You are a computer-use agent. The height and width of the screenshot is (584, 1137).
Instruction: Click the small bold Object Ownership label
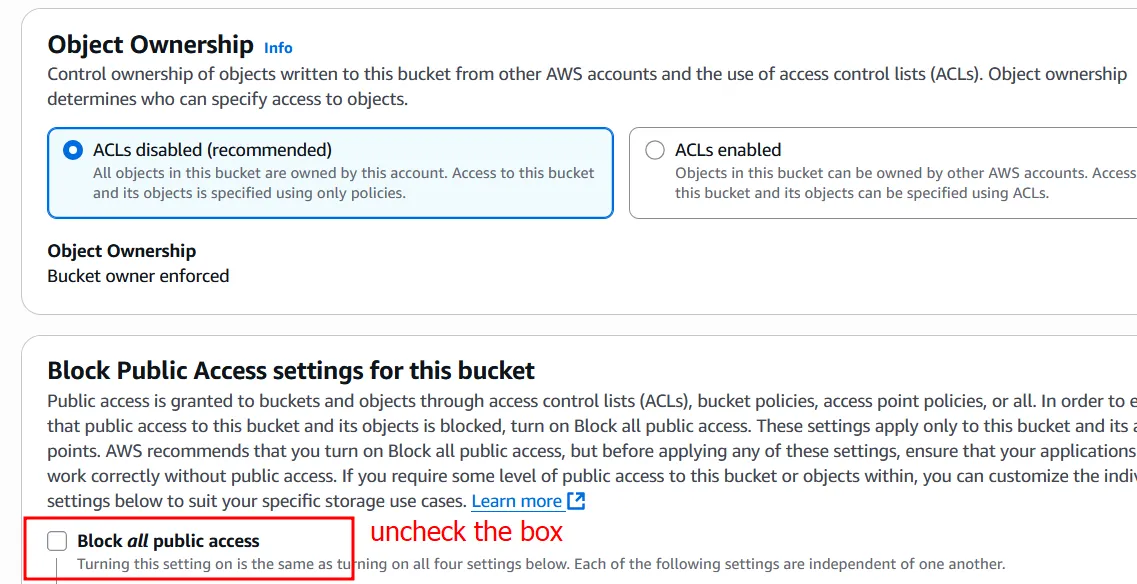[121, 251]
